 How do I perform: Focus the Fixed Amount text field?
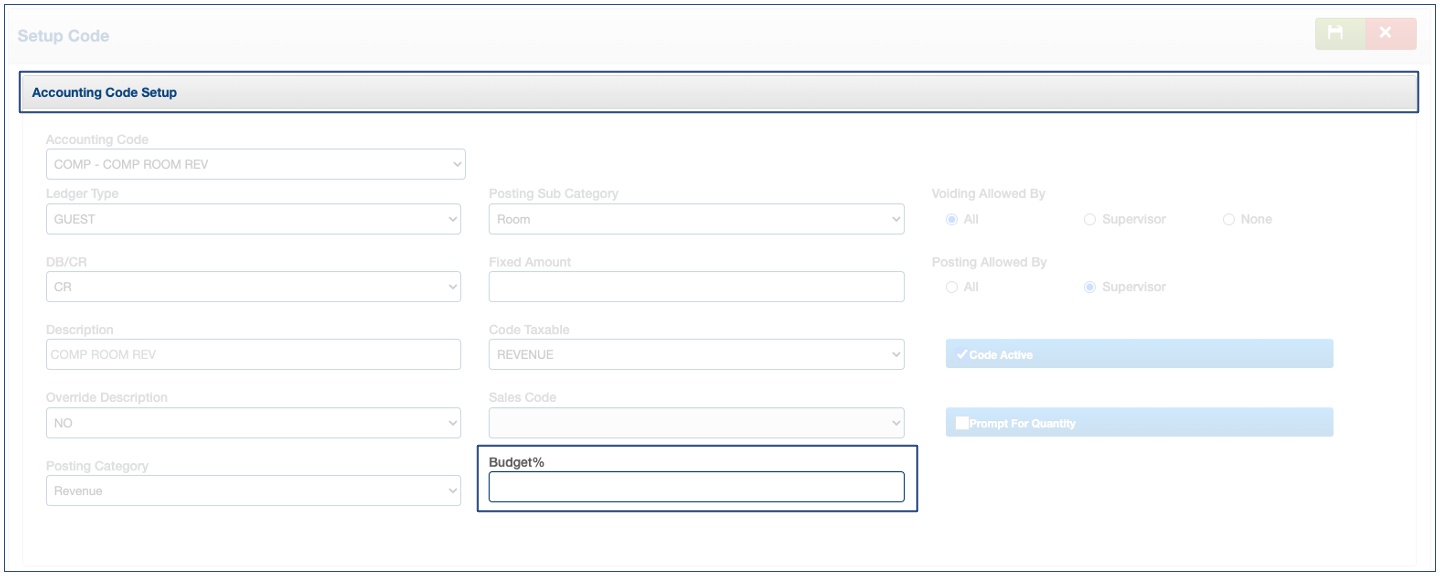pos(696,287)
